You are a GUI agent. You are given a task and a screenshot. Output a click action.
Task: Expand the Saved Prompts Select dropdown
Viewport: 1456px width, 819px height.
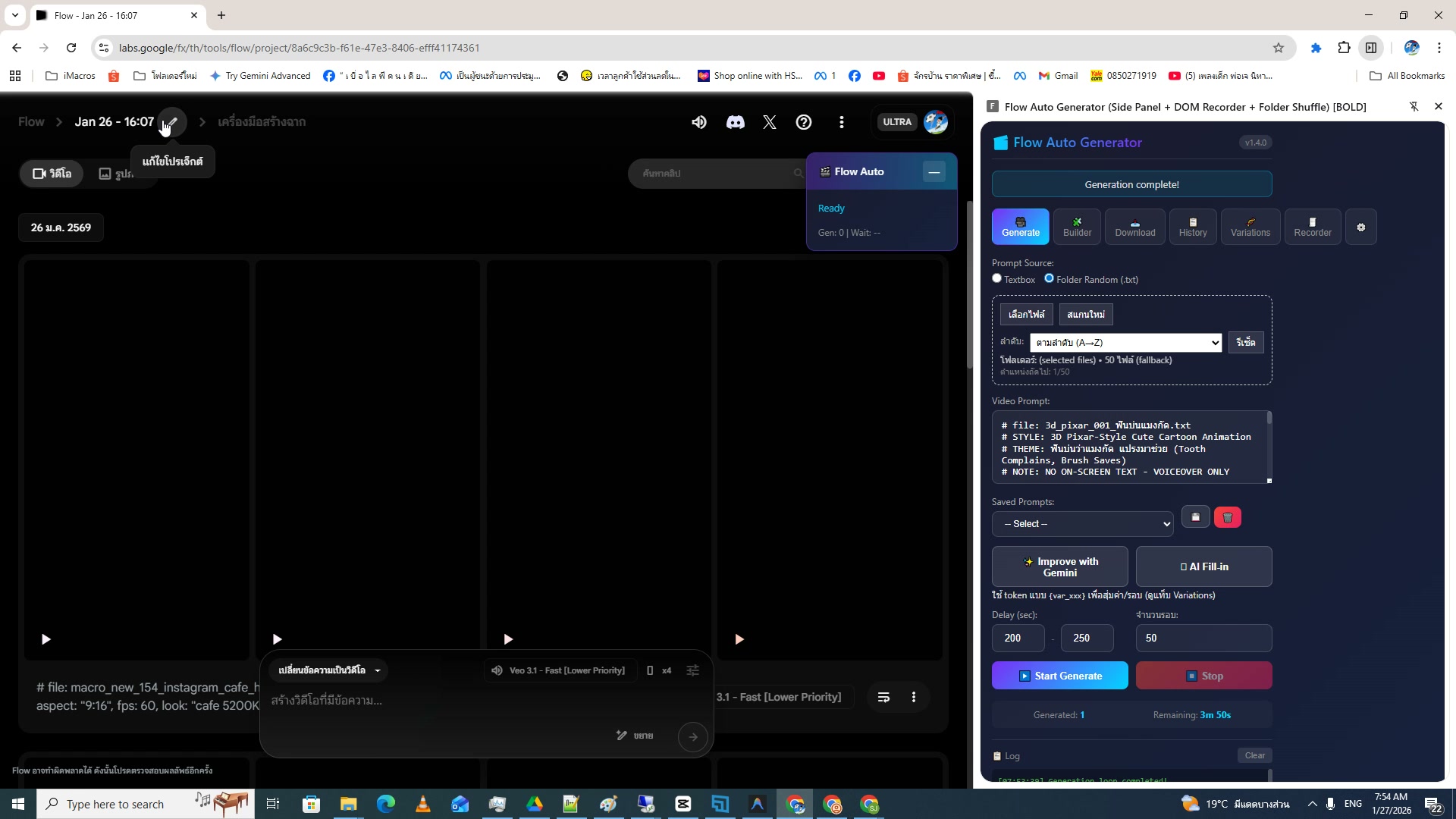(1082, 524)
